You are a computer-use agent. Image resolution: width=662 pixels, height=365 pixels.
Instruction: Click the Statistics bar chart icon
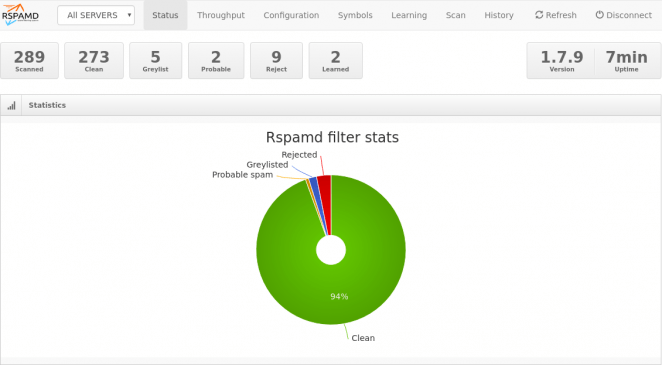11,105
